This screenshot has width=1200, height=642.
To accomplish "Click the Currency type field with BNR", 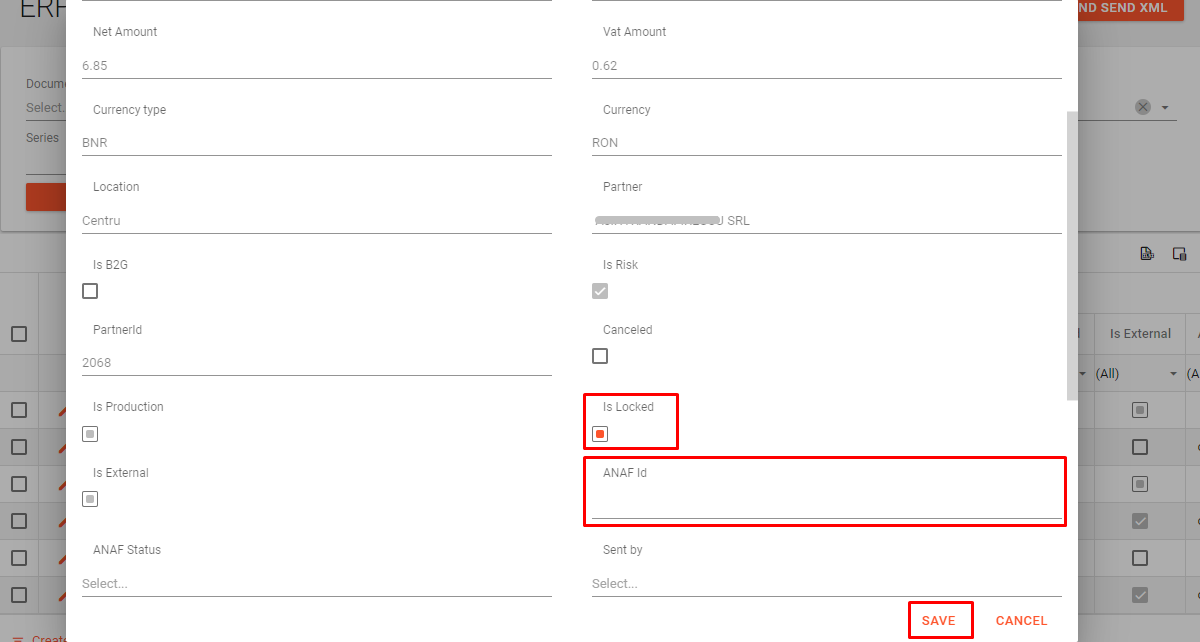I will click(317, 143).
